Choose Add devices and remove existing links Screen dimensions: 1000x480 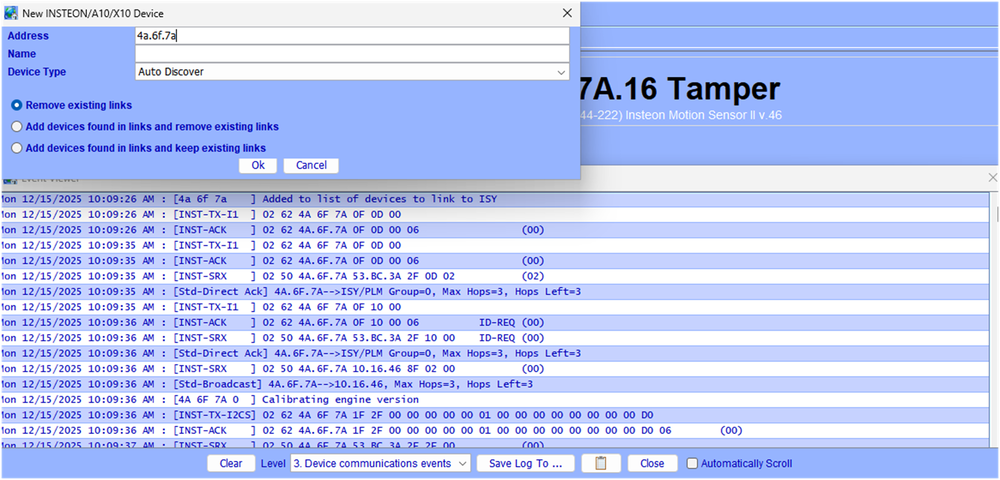(x=16, y=127)
